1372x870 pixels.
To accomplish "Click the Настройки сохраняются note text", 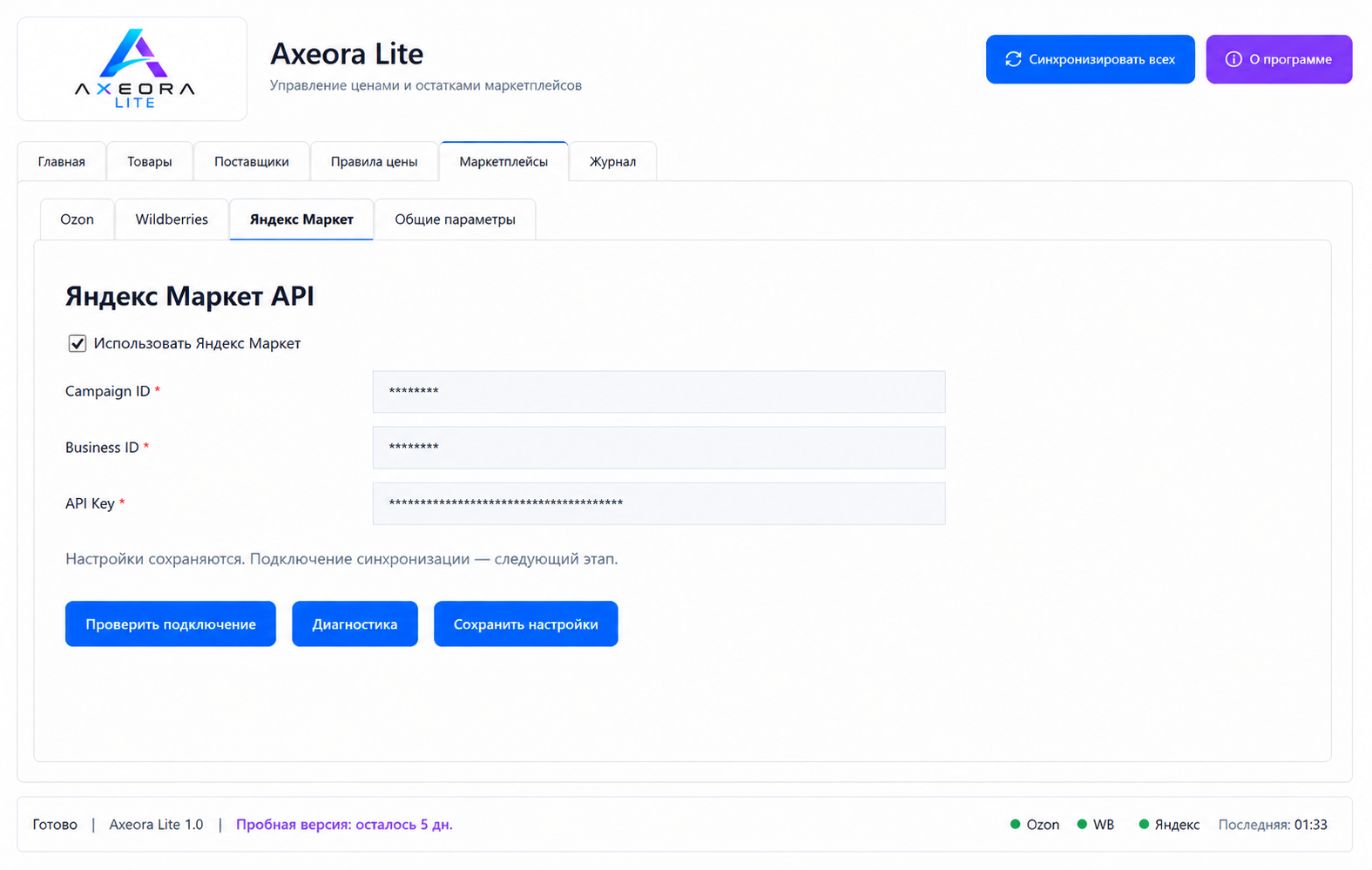I will point(341,559).
